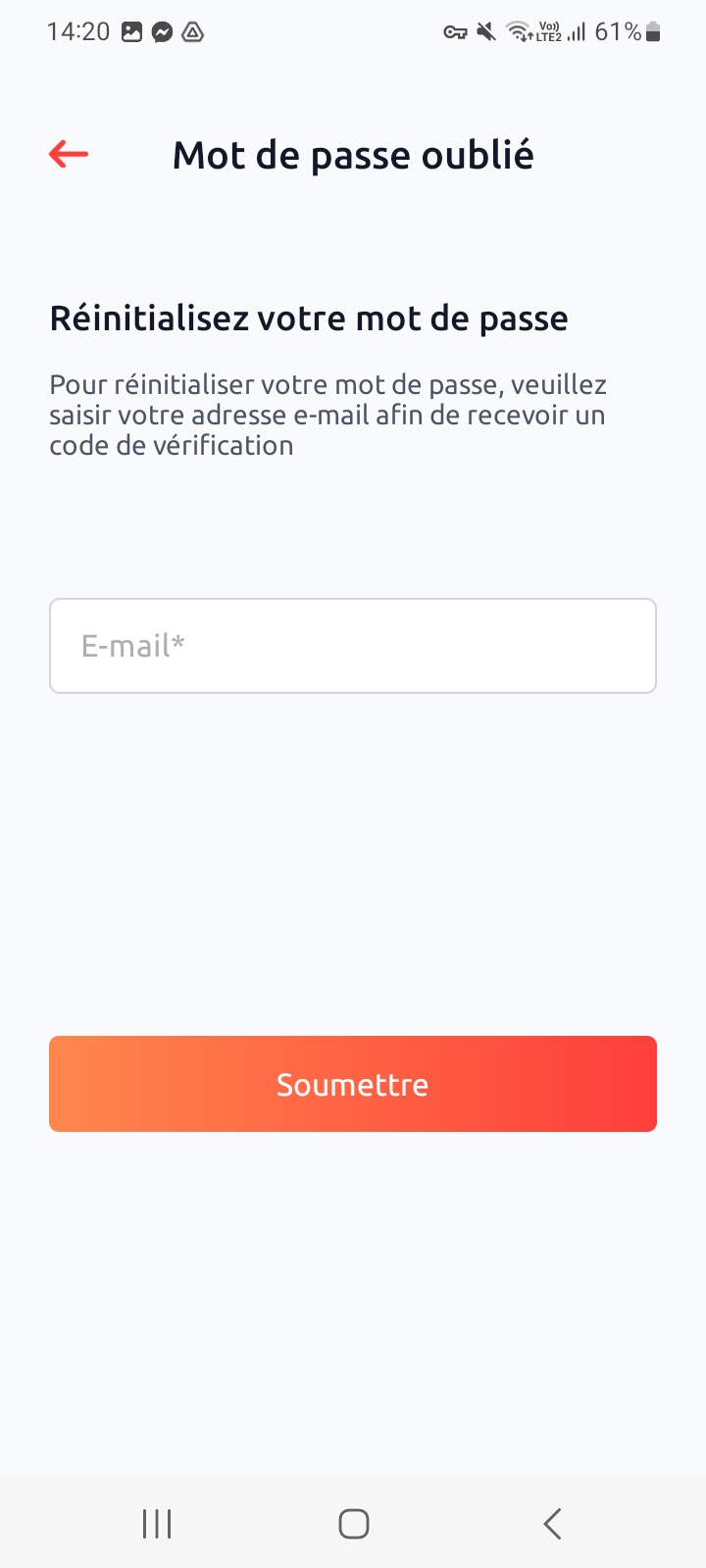
Task: Click the 'Mot de passe oublié' title
Action: [353, 155]
